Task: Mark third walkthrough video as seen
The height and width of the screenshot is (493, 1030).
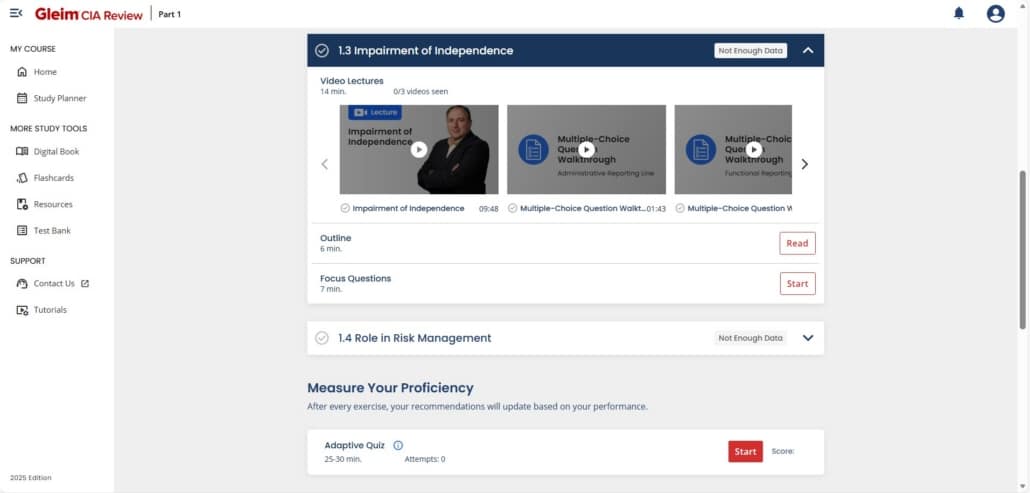Action: [x=680, y=208]
